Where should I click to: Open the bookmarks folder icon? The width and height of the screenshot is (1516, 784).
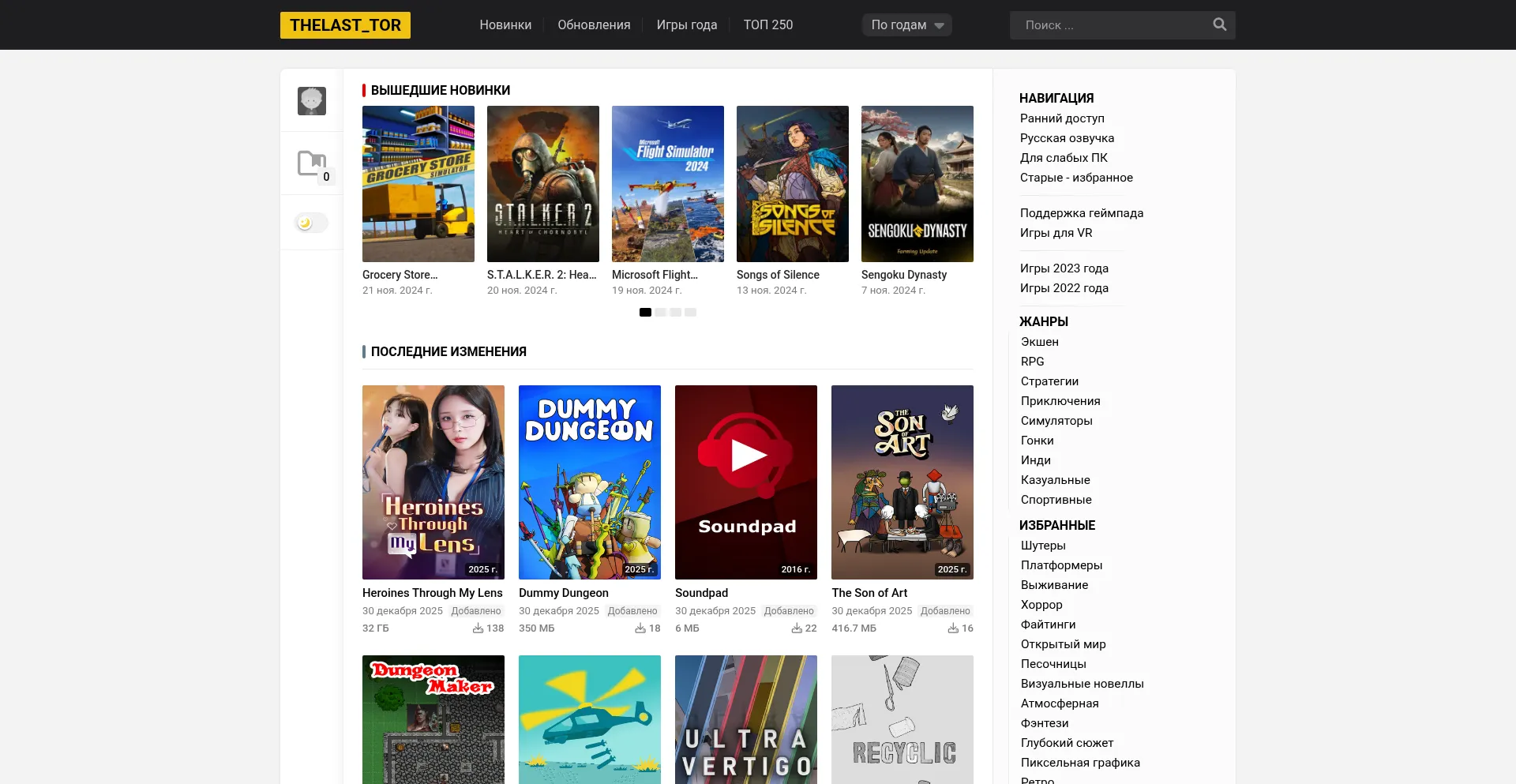(x=312, y=163)
